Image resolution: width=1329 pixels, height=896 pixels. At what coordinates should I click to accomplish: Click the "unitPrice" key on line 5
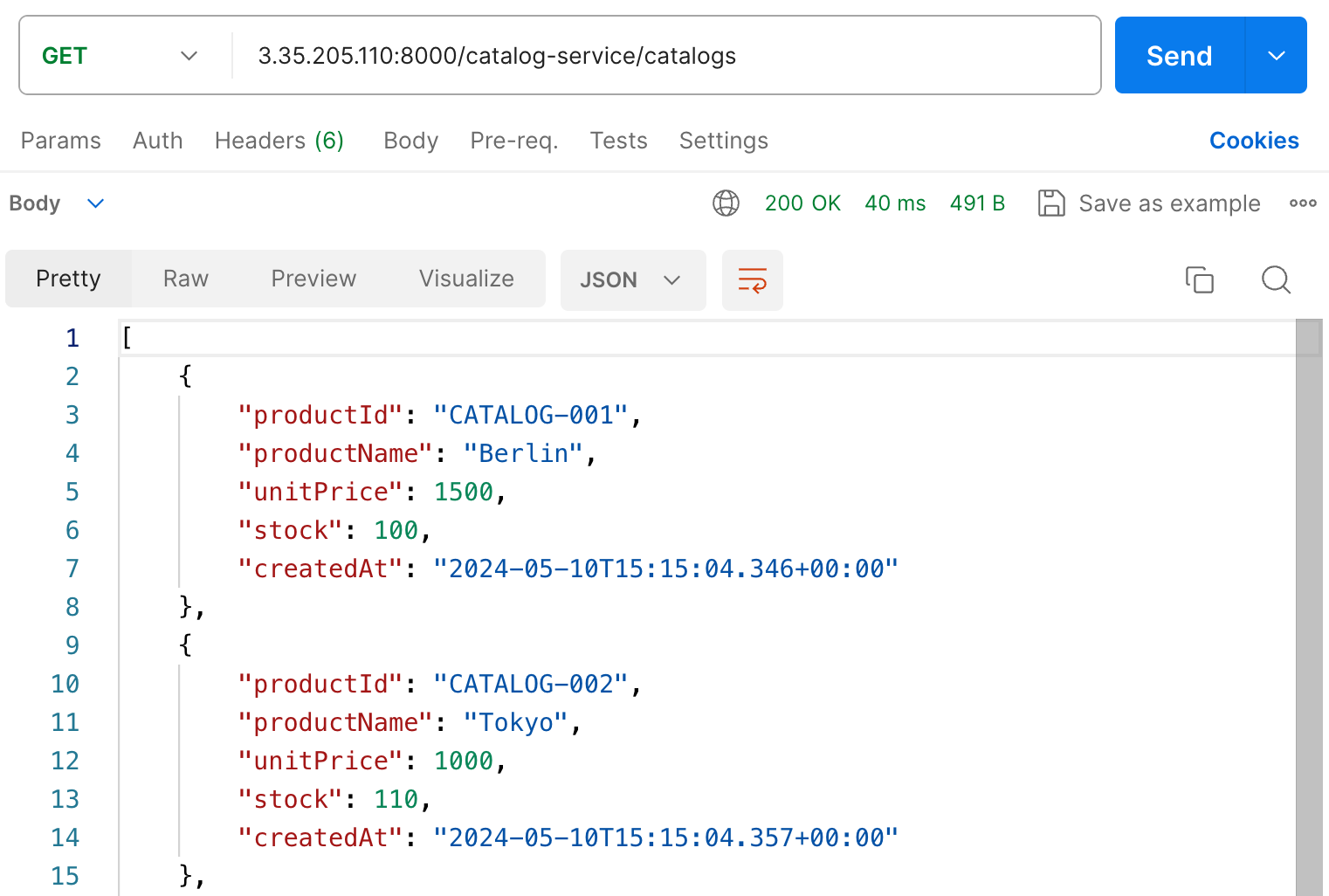coord(320,492)
